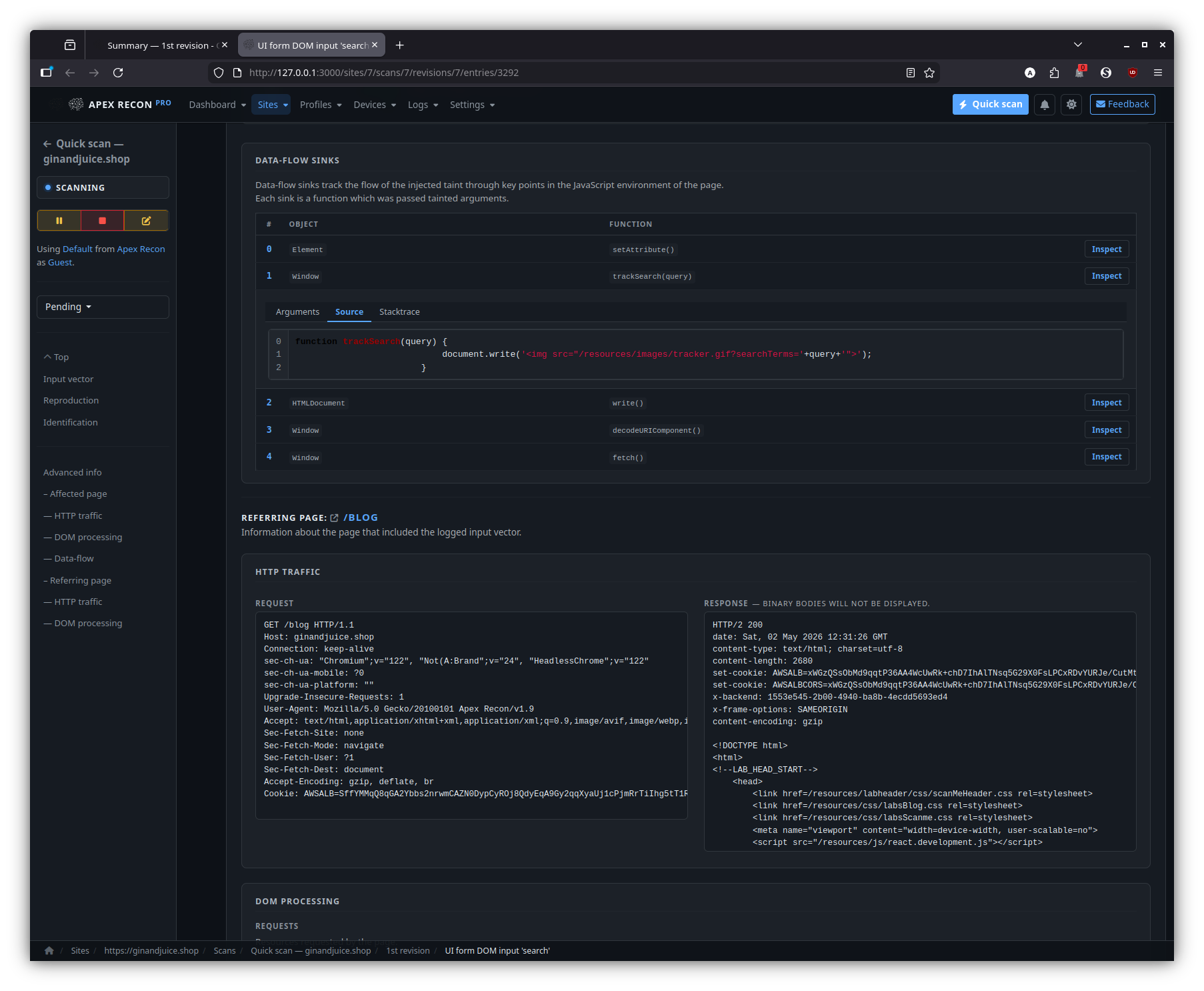1204x991 pixels.
Task: Open the extension icon with red badge
Action: 1079,72
